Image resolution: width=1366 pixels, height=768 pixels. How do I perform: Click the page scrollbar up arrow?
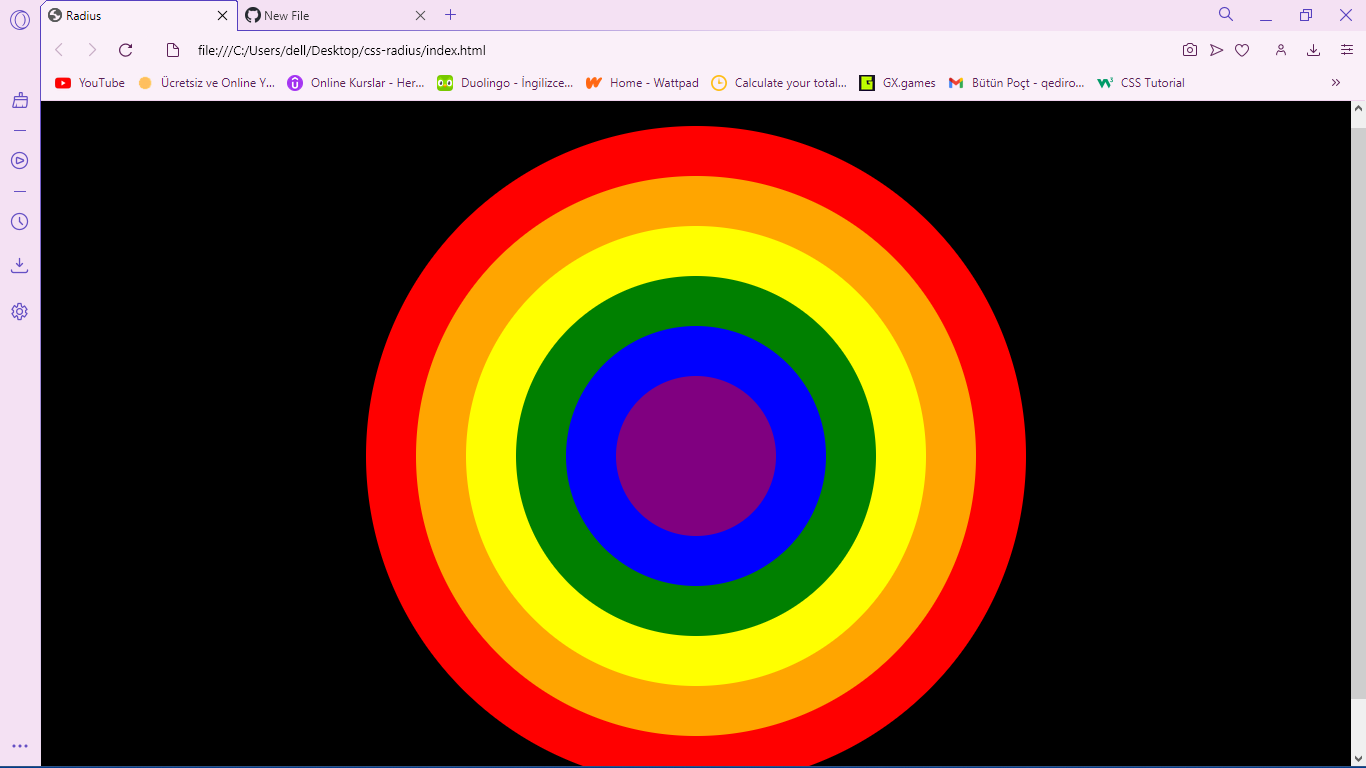[x=1358, y=108]
